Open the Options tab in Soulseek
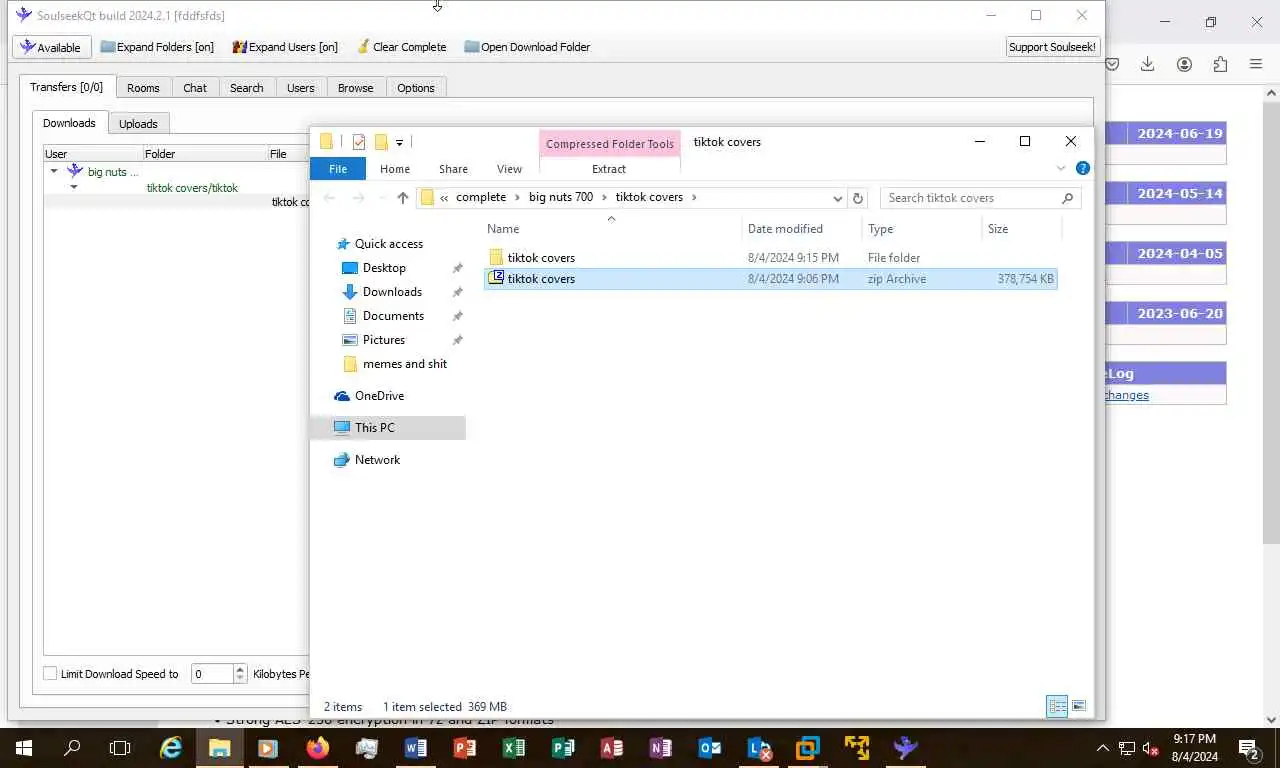The width and height of the screenshot is (1280, 768). click(416, 88)
